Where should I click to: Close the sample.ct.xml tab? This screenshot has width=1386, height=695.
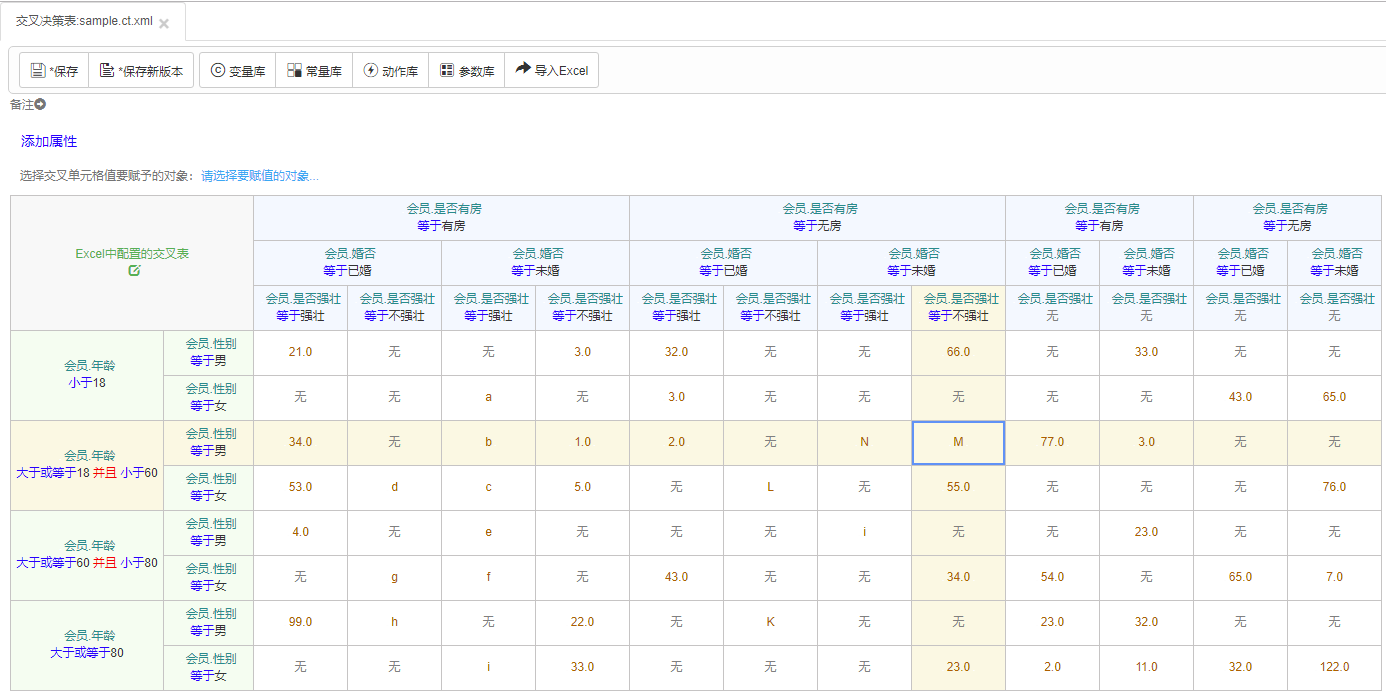(x=164, y=23)
